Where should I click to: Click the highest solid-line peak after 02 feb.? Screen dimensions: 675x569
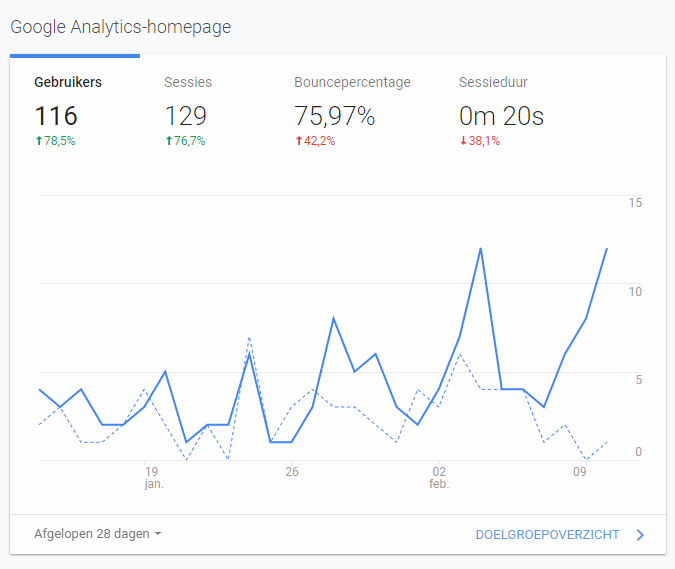coord(480,249)
